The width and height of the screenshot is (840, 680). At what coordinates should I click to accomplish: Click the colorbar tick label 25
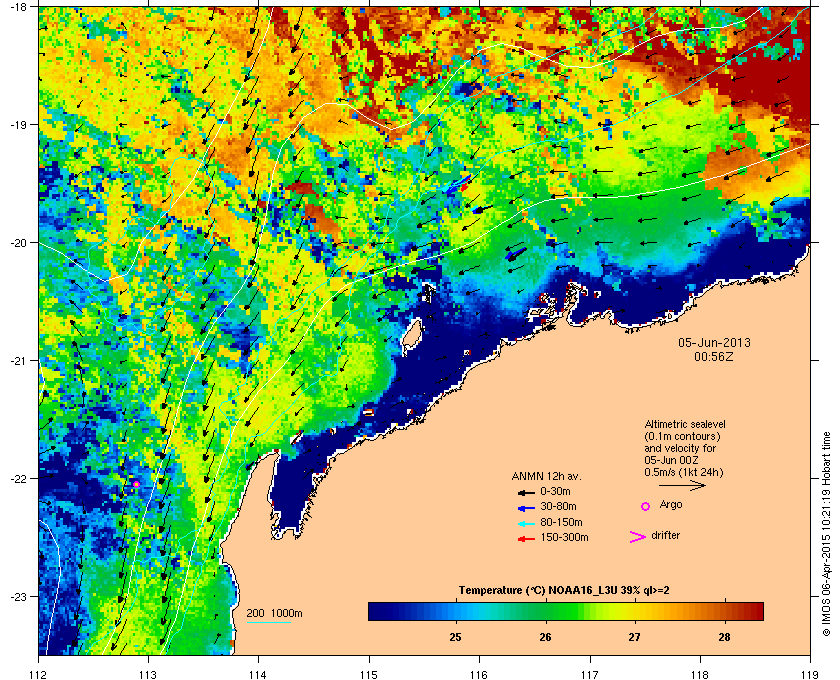click(455, 638)
